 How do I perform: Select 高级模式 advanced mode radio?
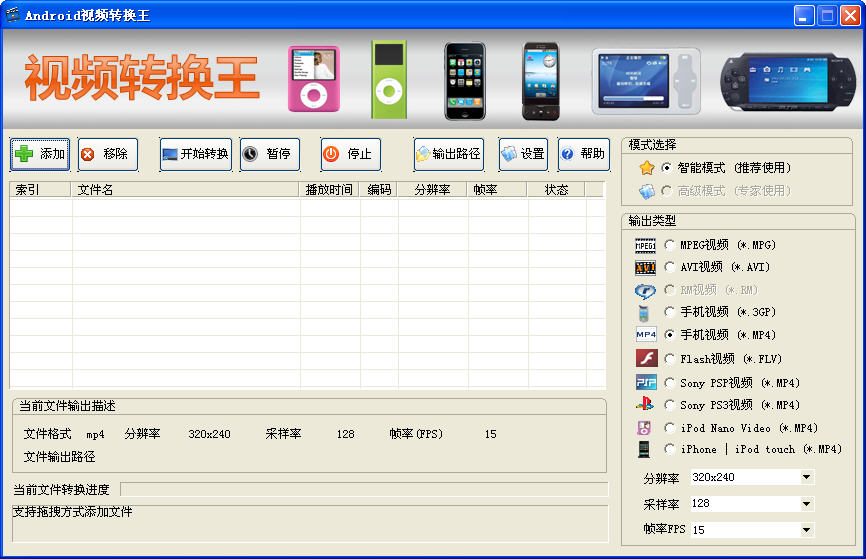[667, 191]
